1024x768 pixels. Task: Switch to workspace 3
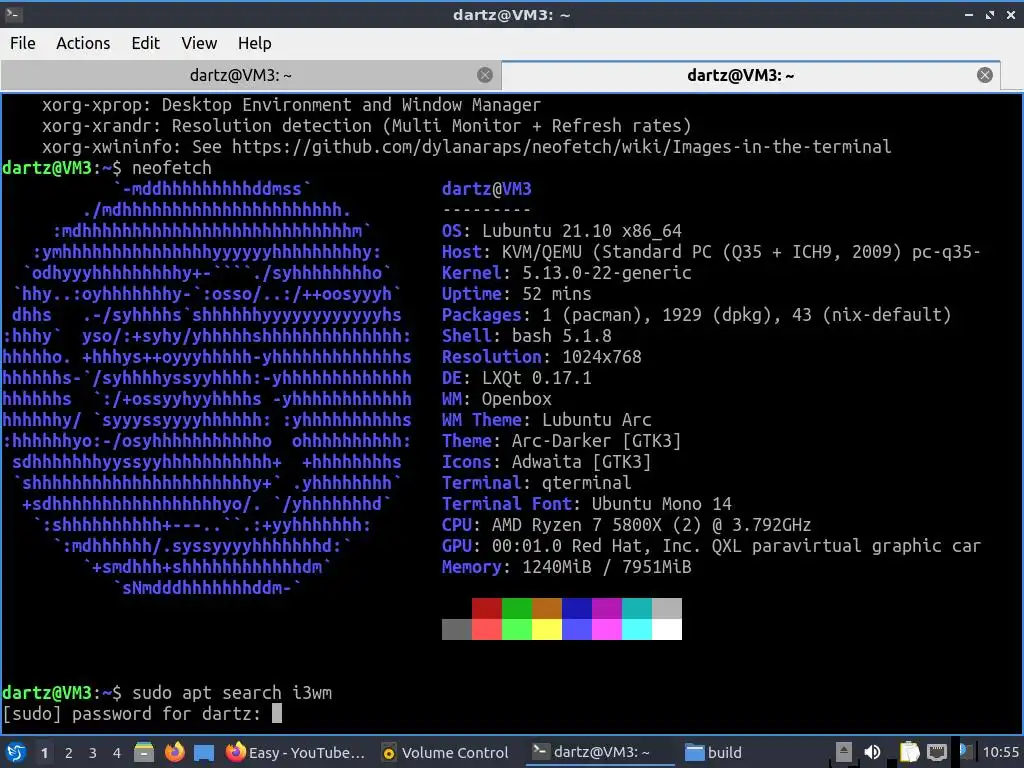click(x=93, y=753)
